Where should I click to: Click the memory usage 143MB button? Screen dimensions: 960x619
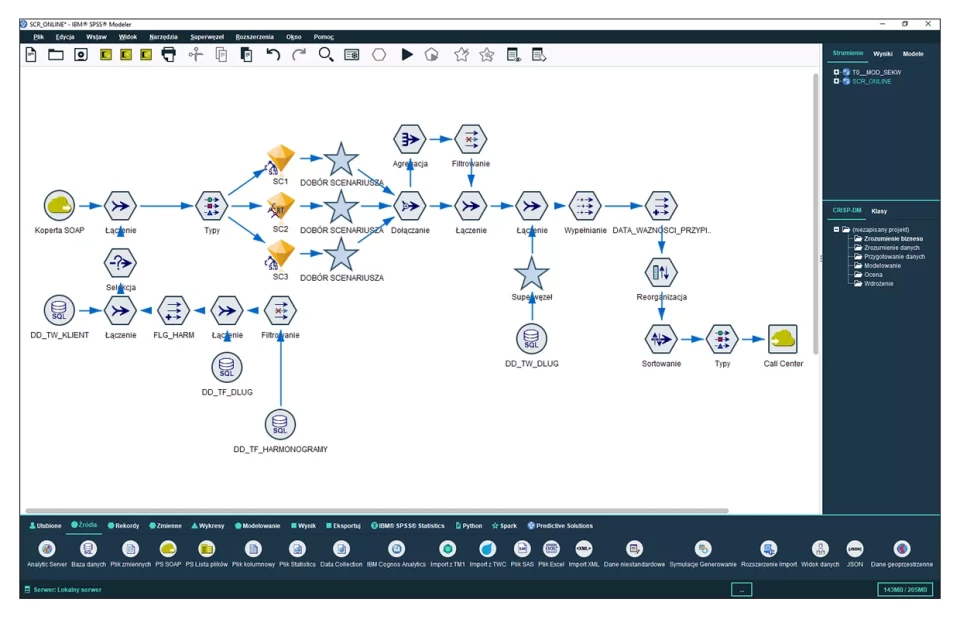[904, 590]
